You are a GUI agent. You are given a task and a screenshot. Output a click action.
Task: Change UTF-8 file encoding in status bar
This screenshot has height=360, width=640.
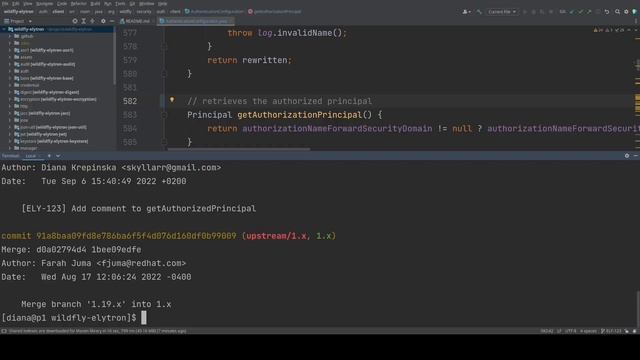click(x=571, y=331)
